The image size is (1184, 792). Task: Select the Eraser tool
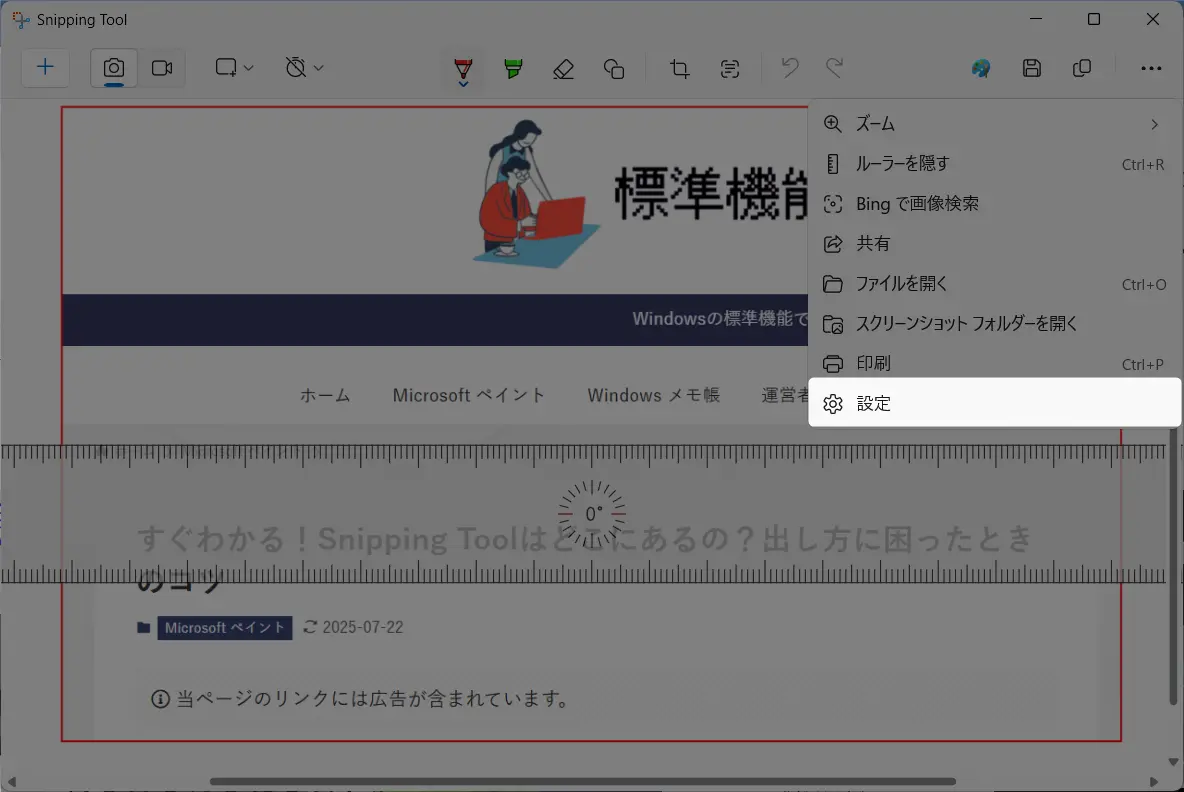(x=563, y=69)
